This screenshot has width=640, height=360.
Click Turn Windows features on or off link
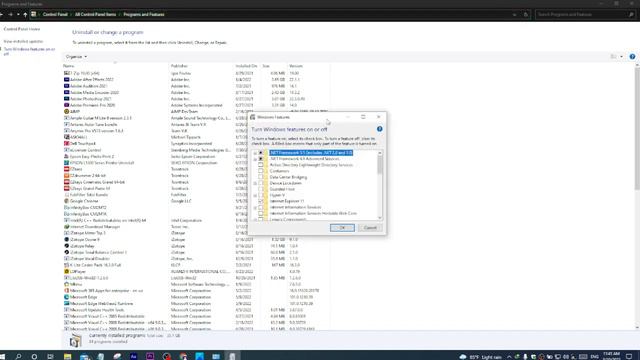tap(29, 51)
